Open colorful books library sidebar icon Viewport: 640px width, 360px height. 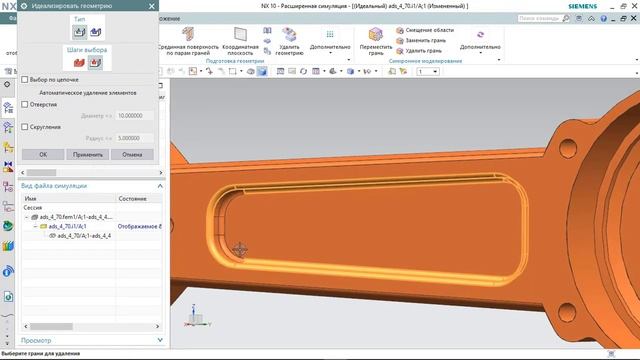pos(8,246)
